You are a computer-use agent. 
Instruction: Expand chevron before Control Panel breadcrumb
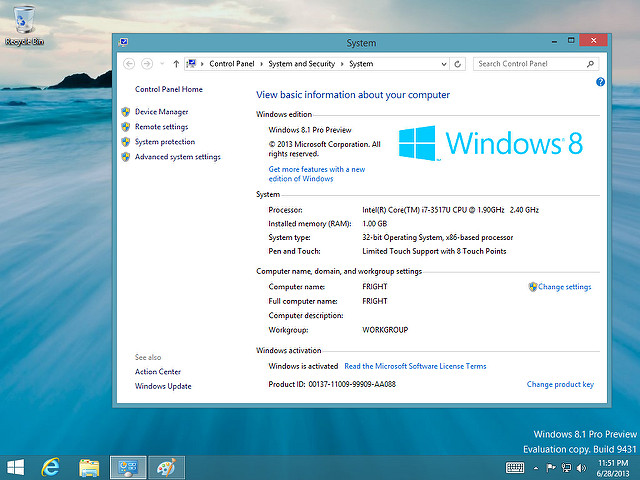coord(202,64)
